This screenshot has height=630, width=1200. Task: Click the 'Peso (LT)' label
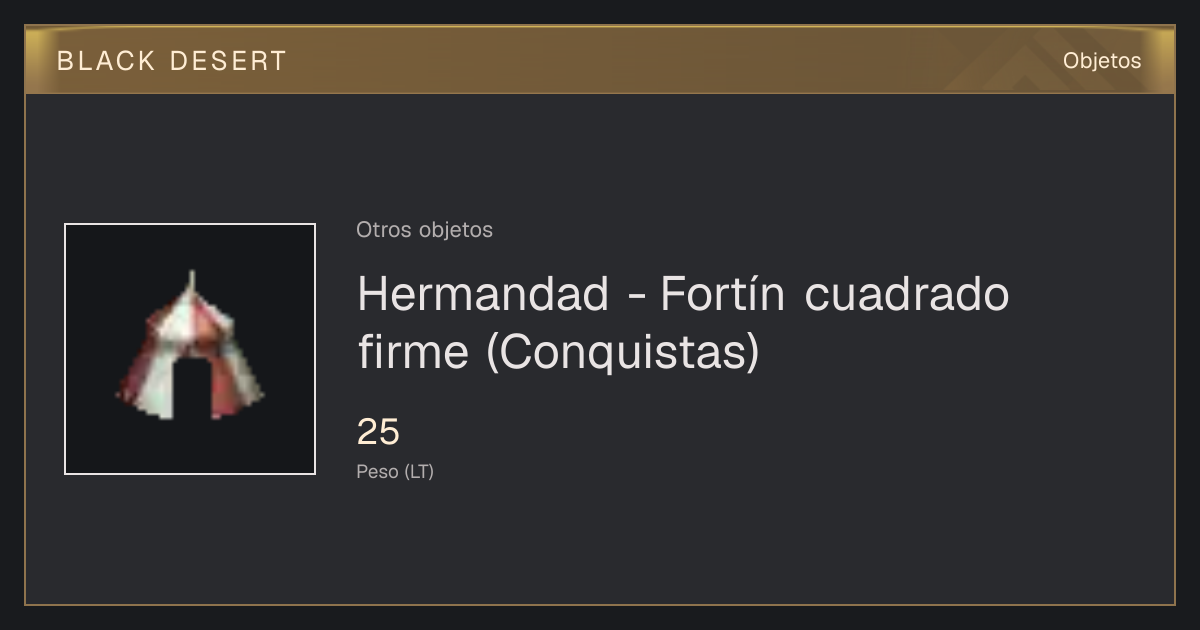tap(395, 472)
